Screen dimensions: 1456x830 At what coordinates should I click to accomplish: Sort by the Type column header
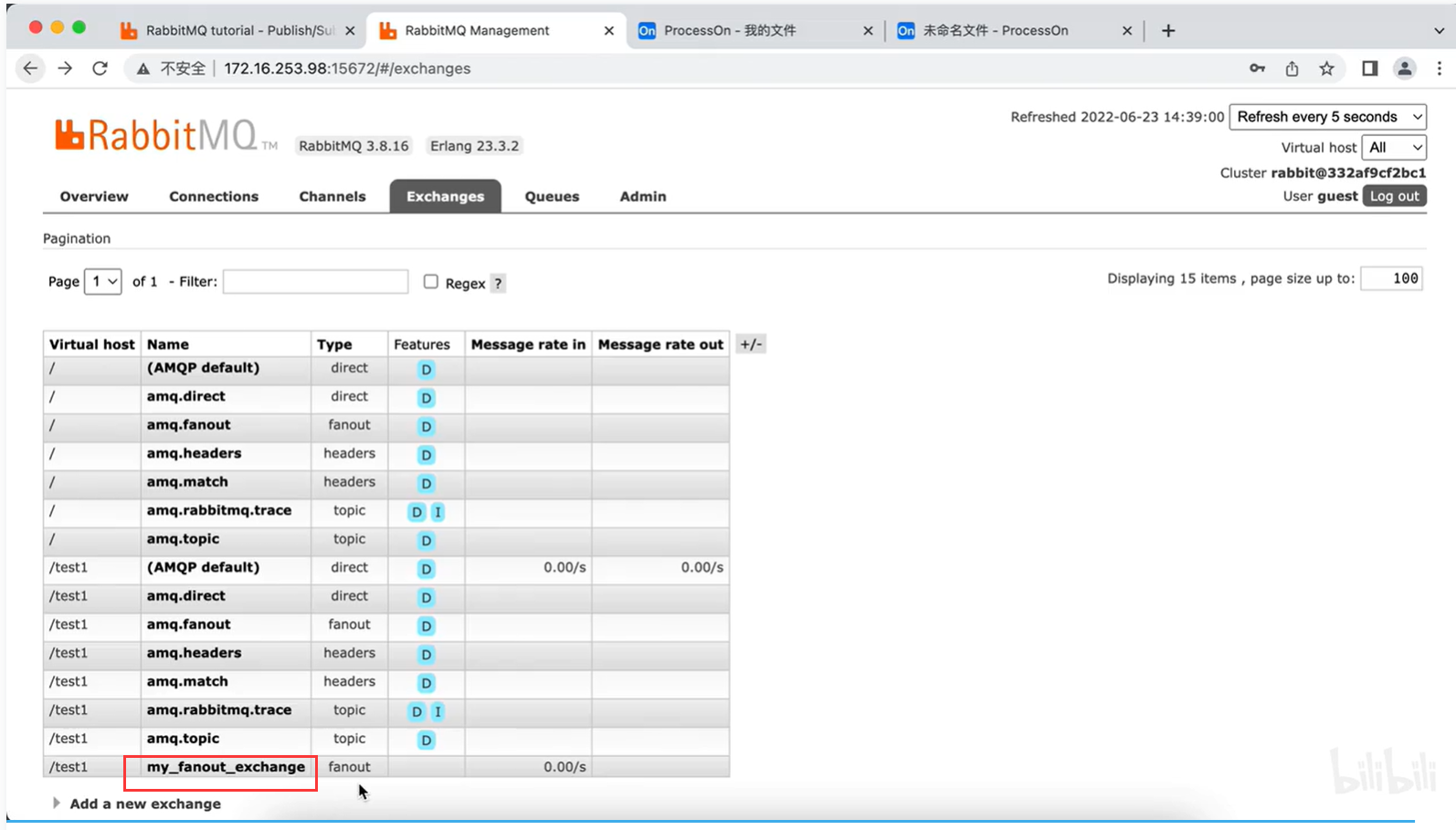coord(334,344)
